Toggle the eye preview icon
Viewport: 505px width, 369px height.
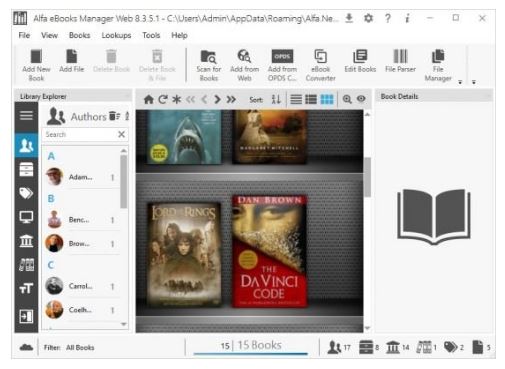361,99
